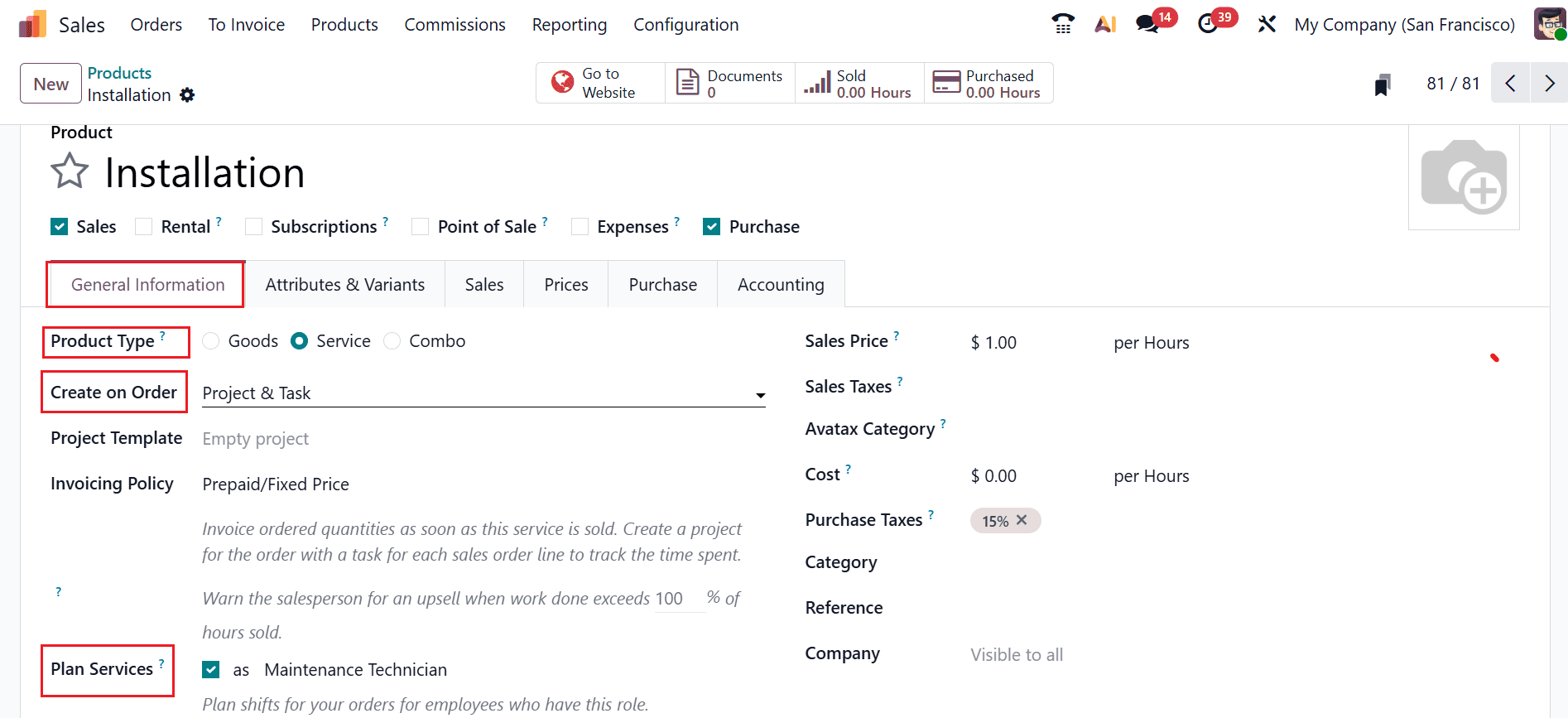Open the Purchased 0.00 Hours stat button
Image resolution: width=1568 pixels, height=718 pixels.
[x=988, y=83]
